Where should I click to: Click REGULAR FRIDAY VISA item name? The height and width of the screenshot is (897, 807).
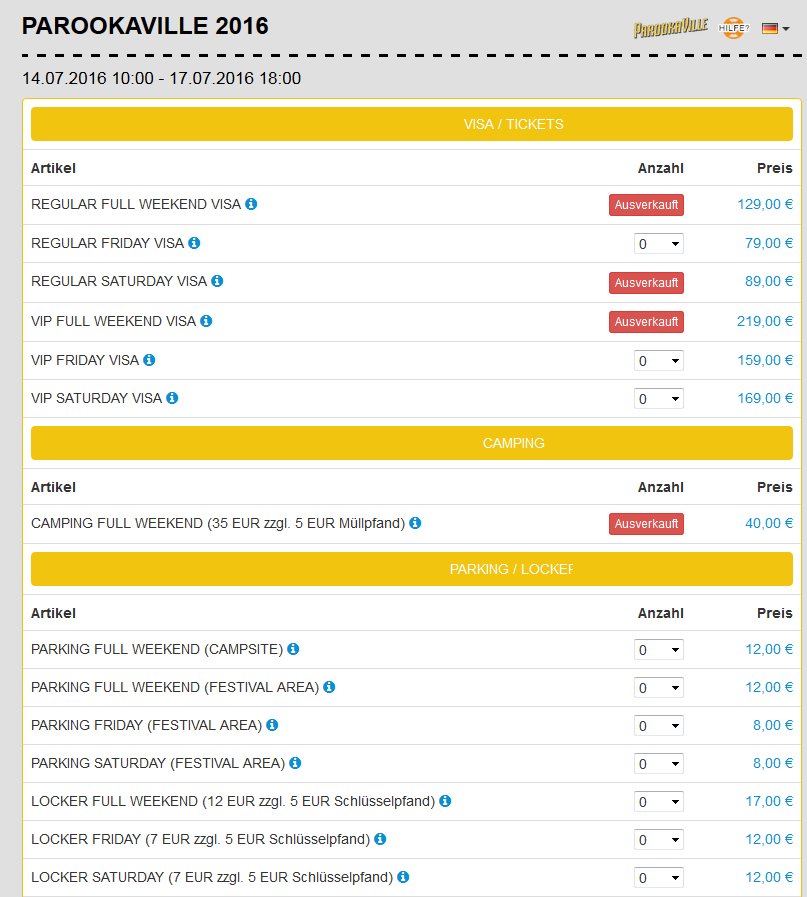(108, 243)
